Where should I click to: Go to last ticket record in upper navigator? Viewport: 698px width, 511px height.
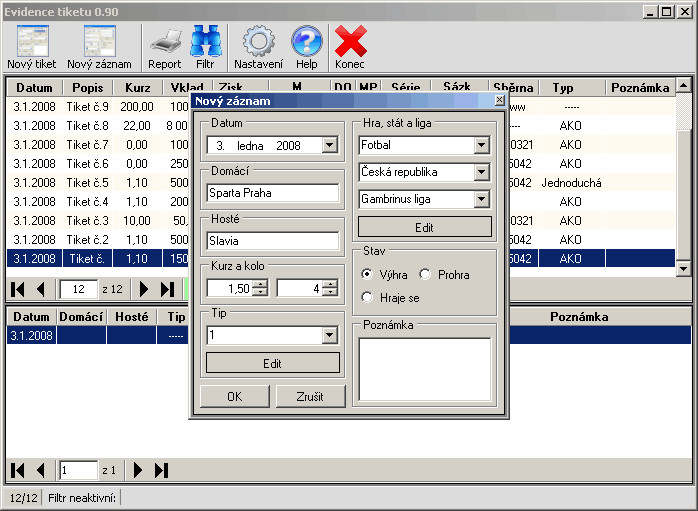coord(167,289)
